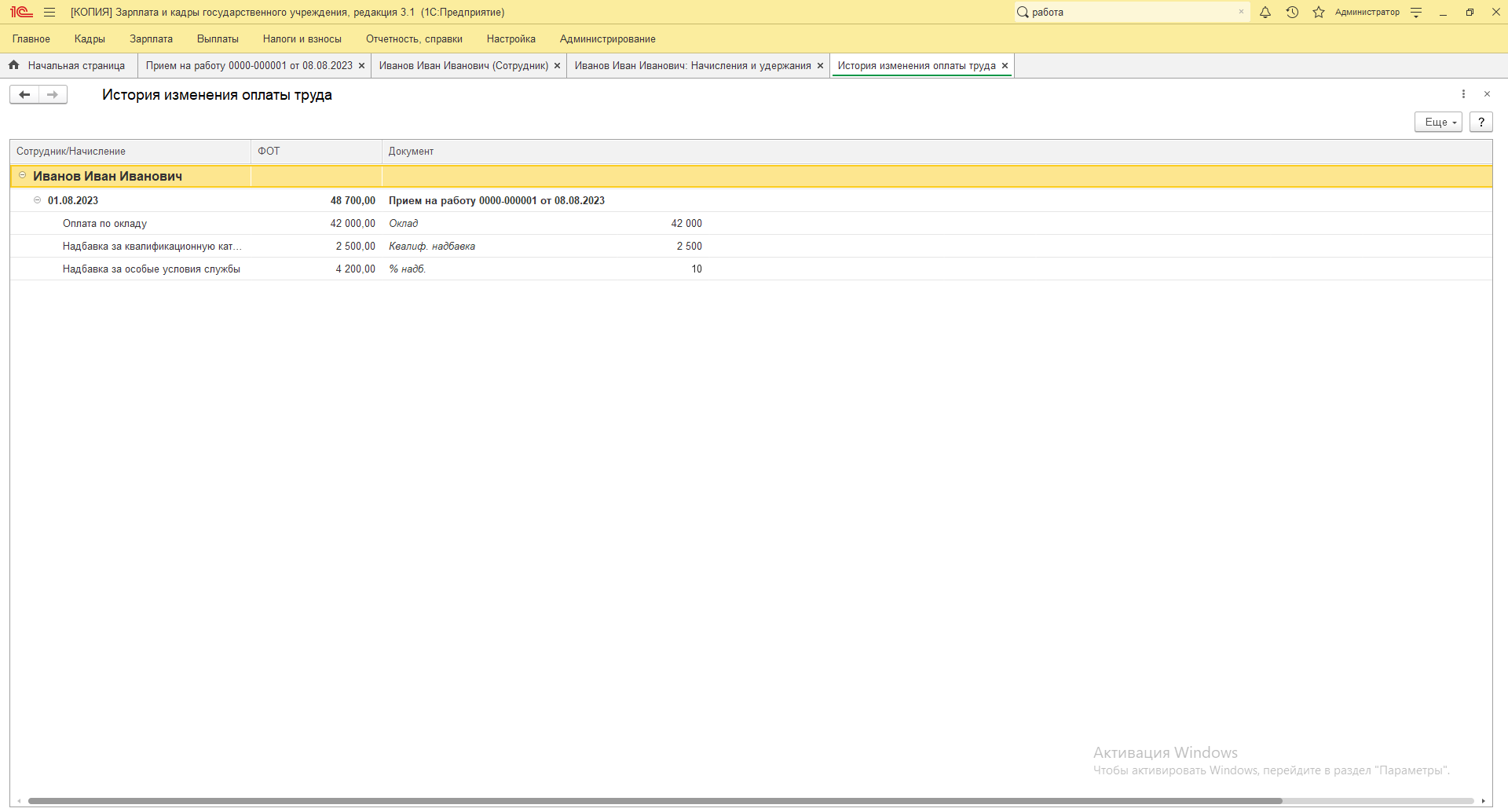This screenshot has width=1508, height=812.
Task: Collapse the Иванов Иван Иванович group
Action: click(22, 175)
